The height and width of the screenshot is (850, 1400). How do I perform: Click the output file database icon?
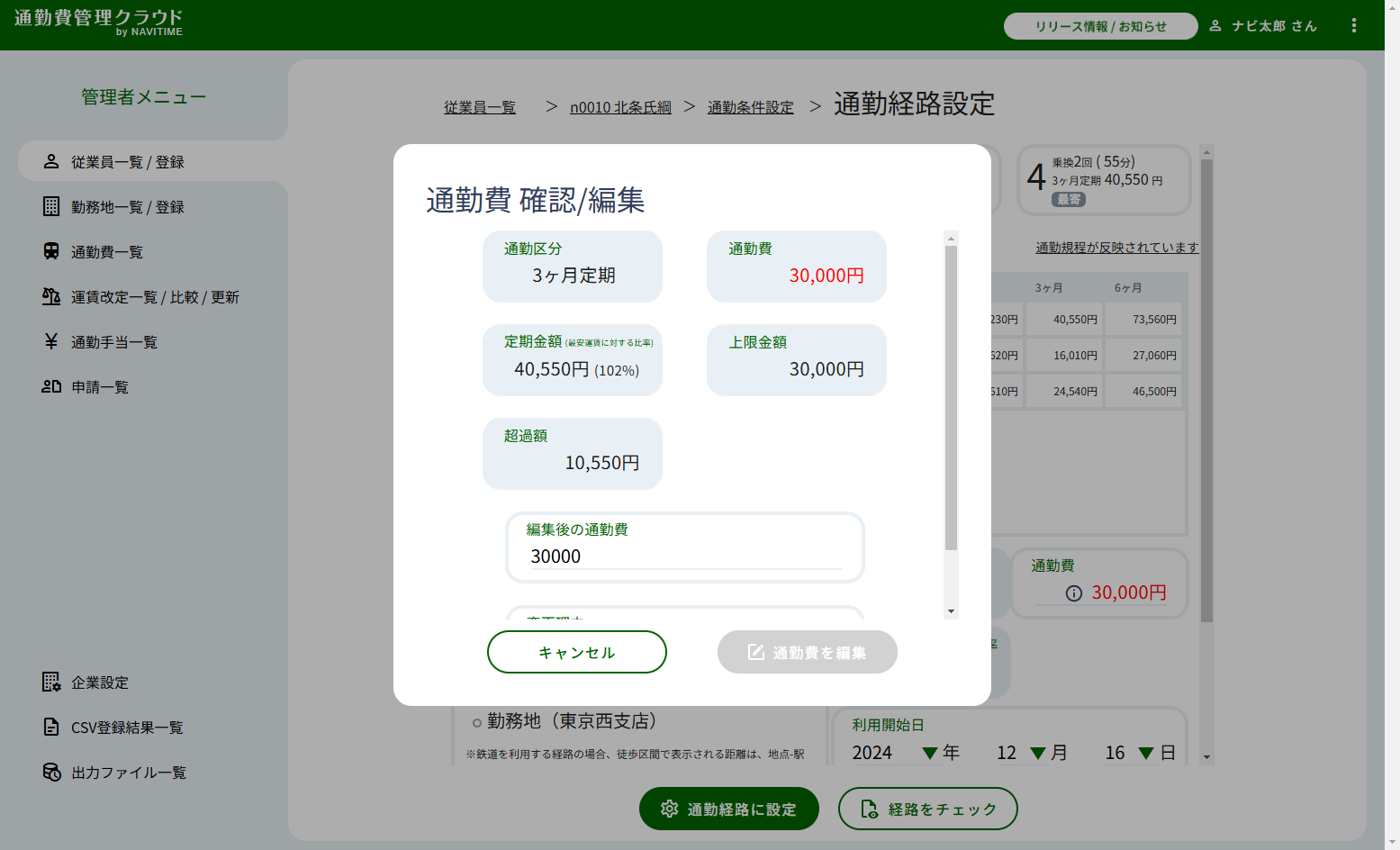click(x=51, y=772)
